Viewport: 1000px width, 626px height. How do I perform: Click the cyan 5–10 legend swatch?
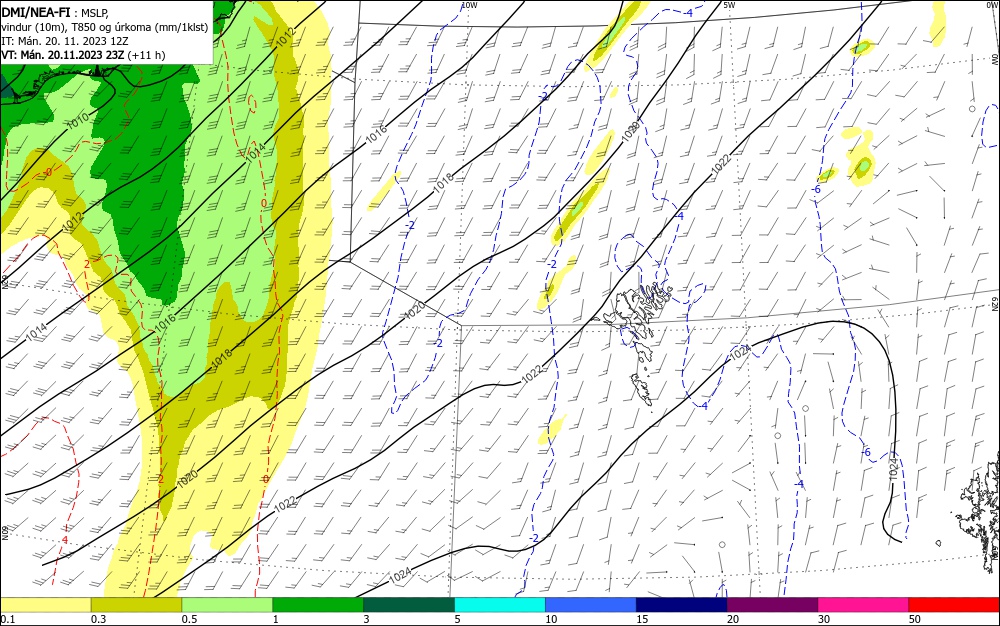[x=500, y=605]
